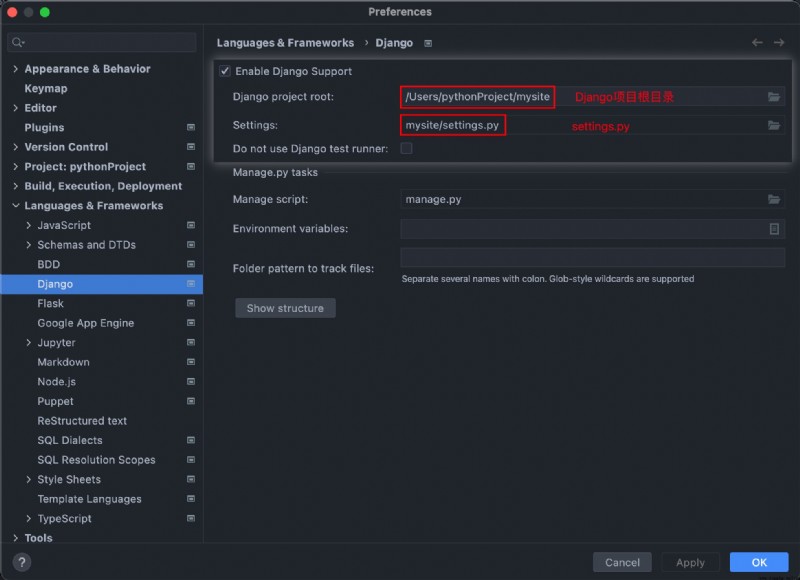The width and height of the screenshot is (800, 580).
Task: Click the help question mark button
Action: coord(21,562)
